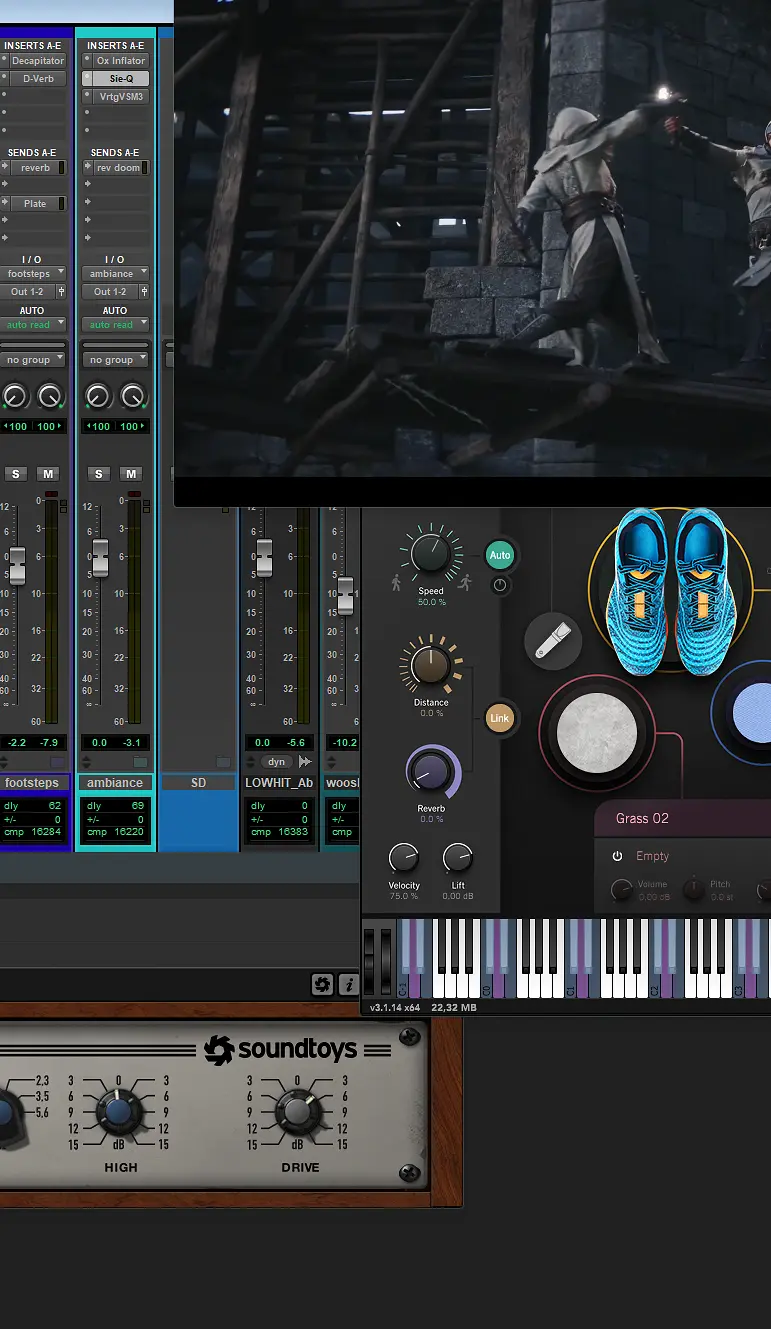Screen dimensions: 771x1329
Task: Solo the footsteps track
Action: click(x=16, y=473)
